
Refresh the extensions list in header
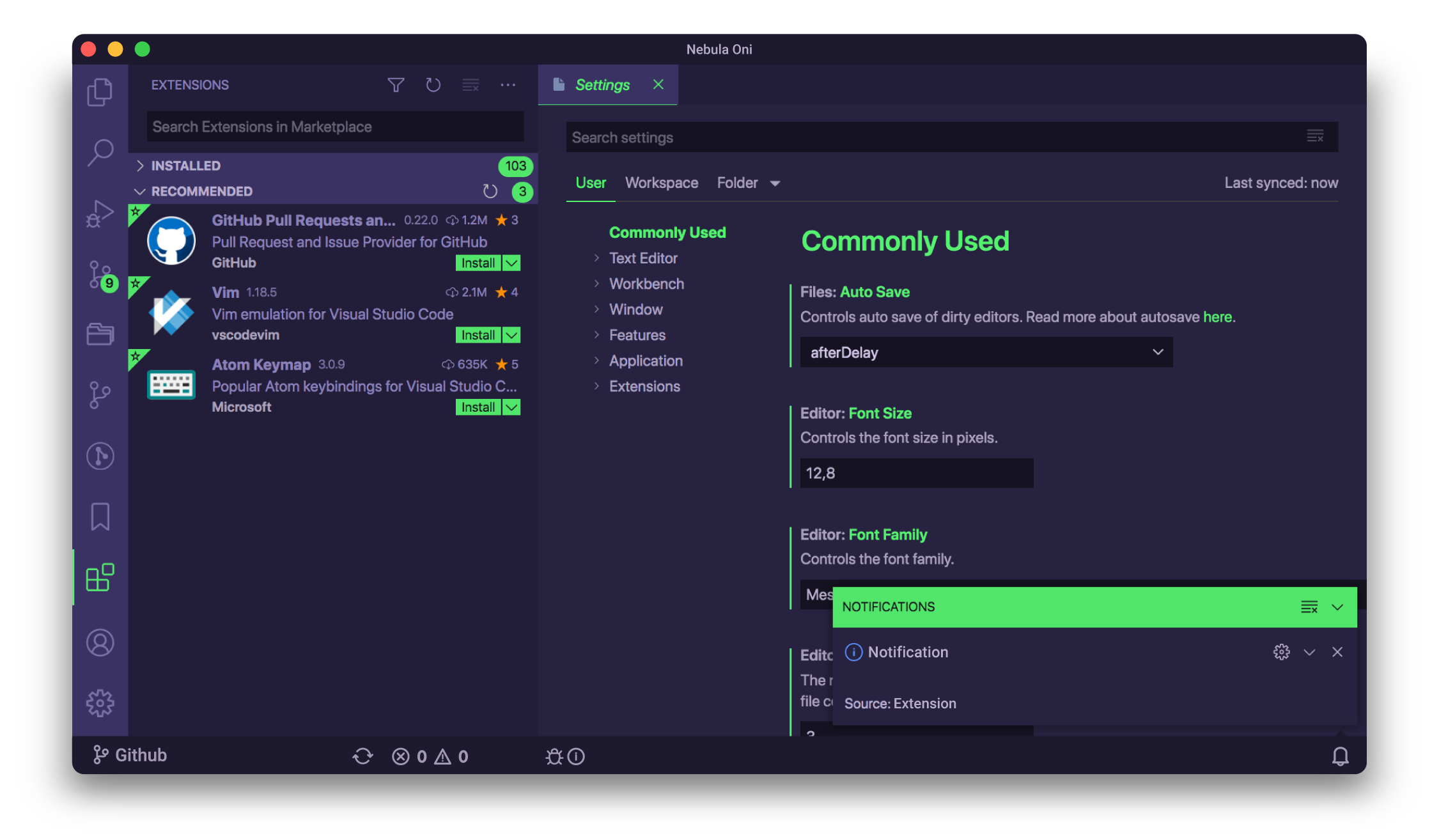(x=433, y=85)
